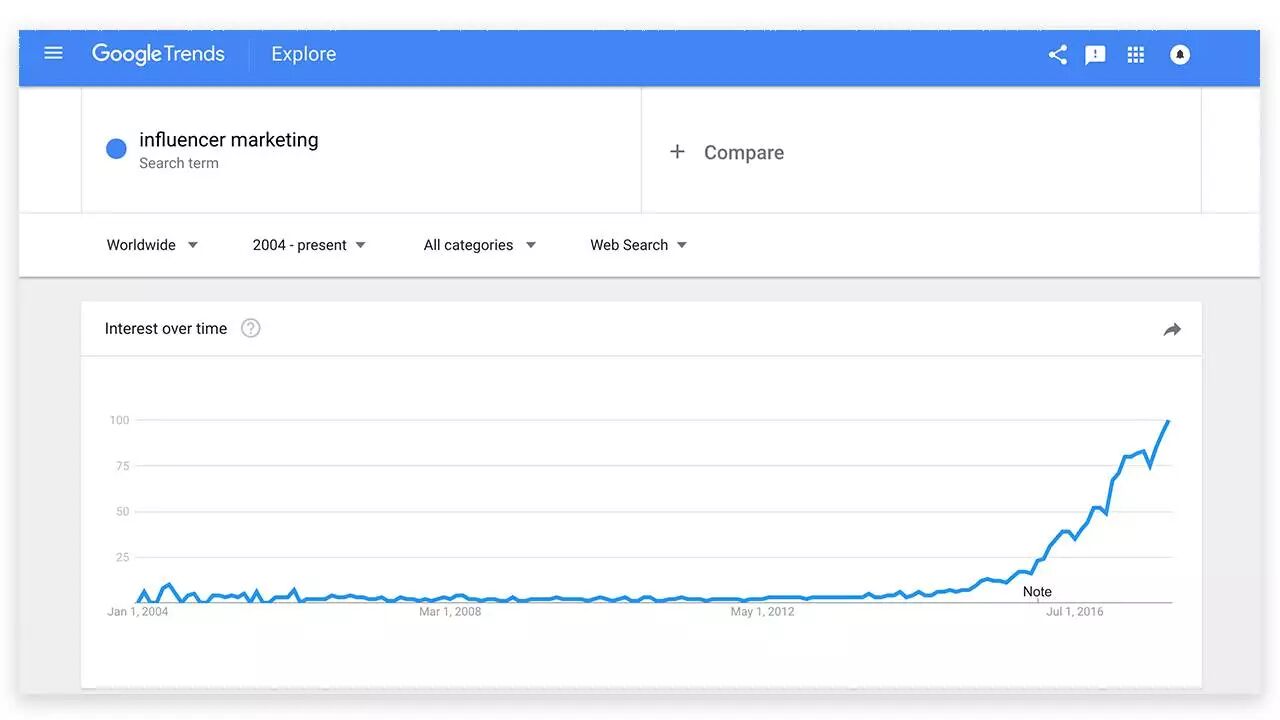Expand the Web Search type dropdown

[638, 245]
